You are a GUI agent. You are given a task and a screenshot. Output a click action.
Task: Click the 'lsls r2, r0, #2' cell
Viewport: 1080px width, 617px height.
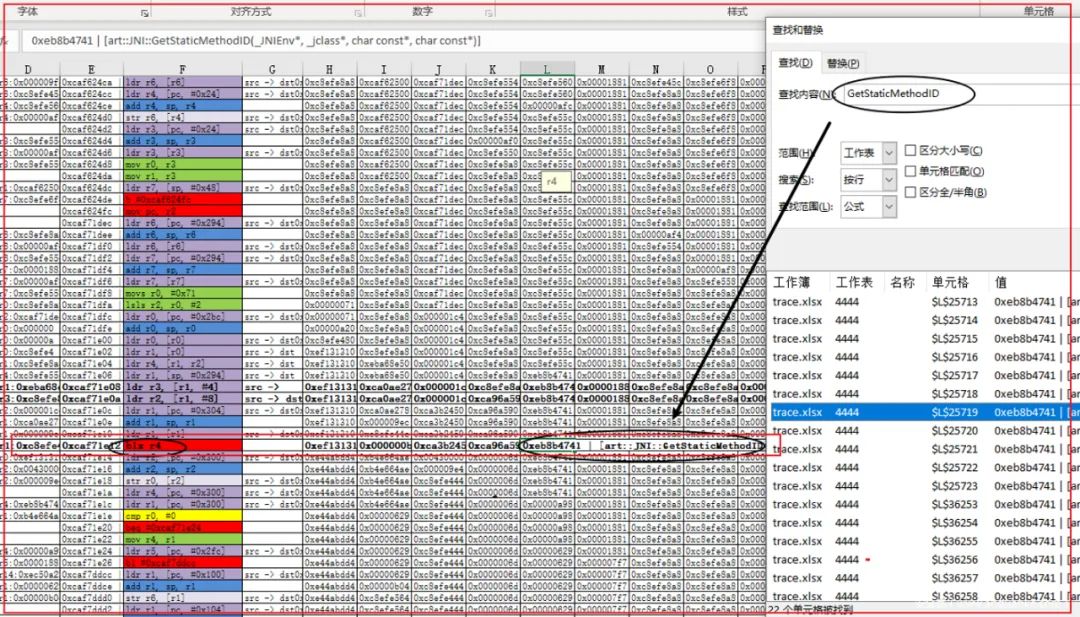(x=183, y=305)
